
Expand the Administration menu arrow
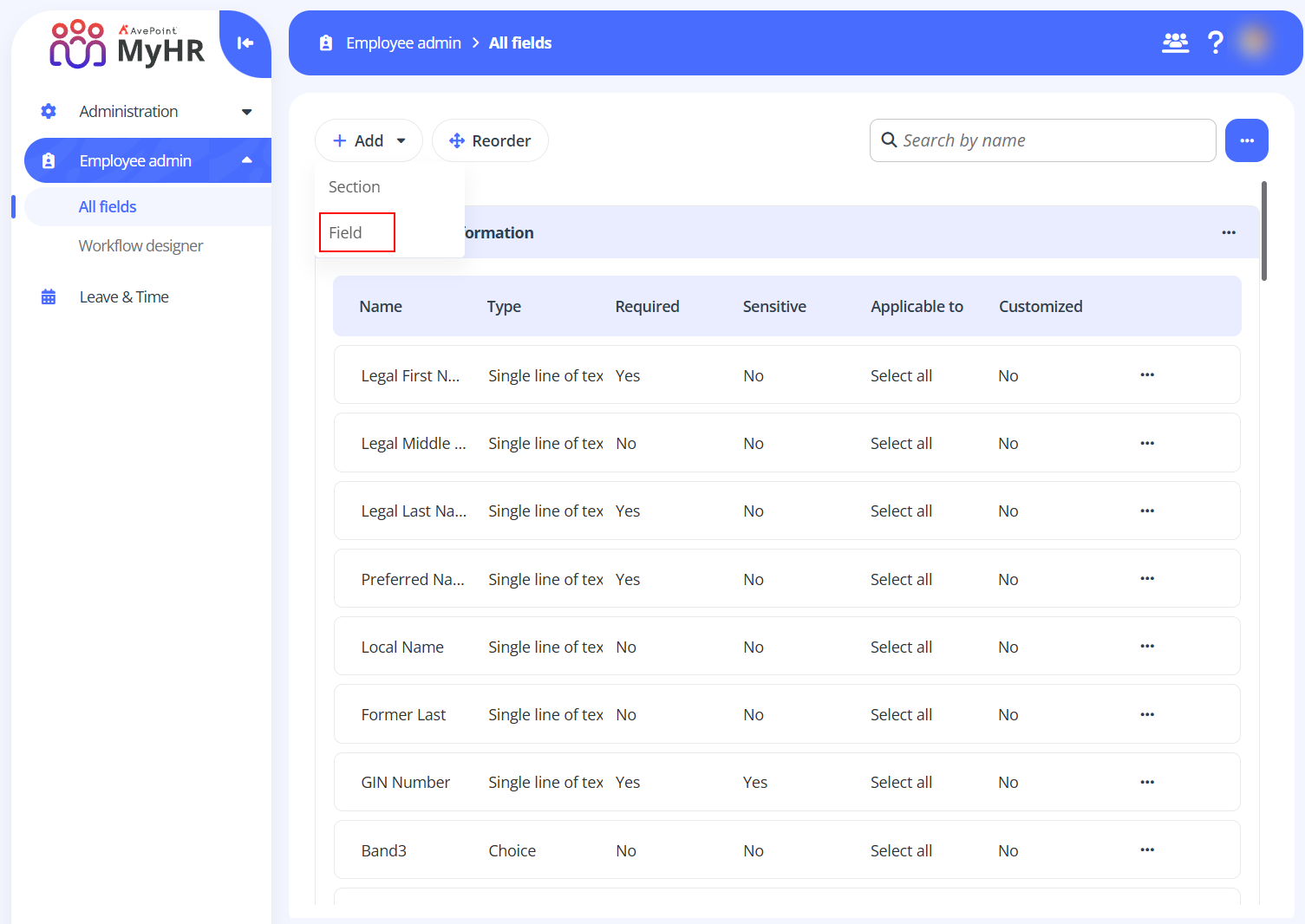click(x=247, y=112)
